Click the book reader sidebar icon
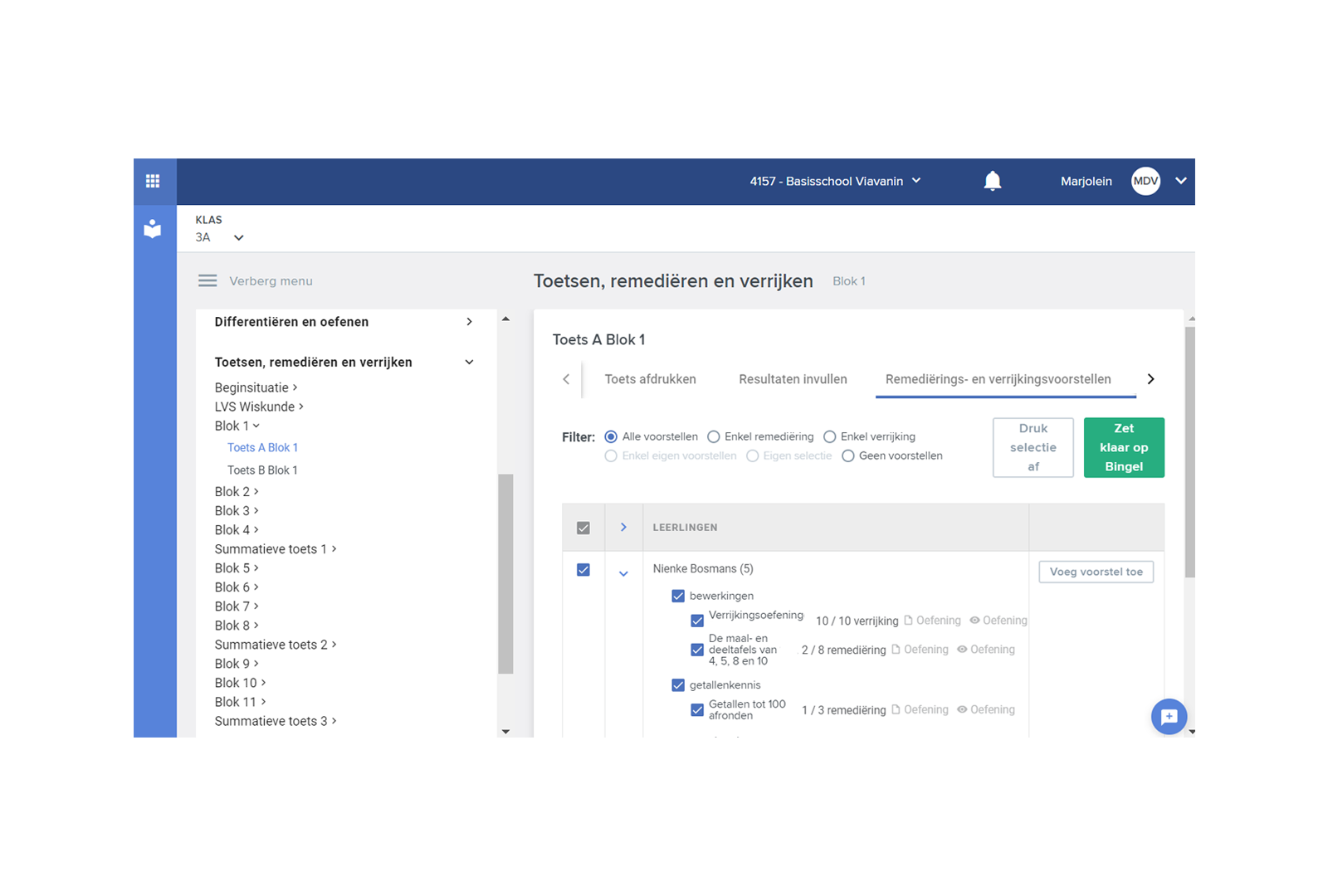Screen dimensions: 1328x896 point(153,229)
